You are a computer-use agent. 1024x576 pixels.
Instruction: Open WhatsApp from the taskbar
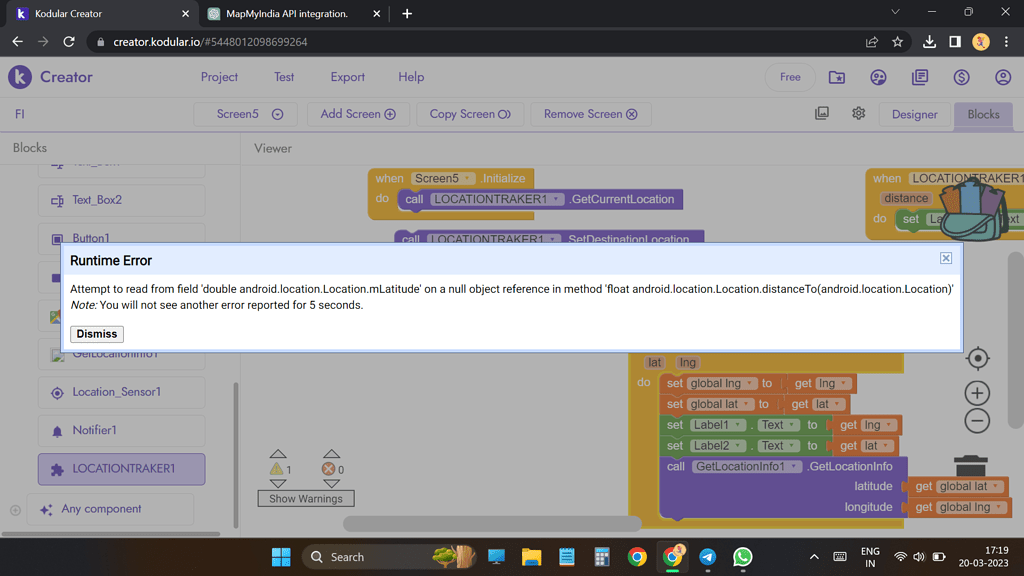coord(743,557)
